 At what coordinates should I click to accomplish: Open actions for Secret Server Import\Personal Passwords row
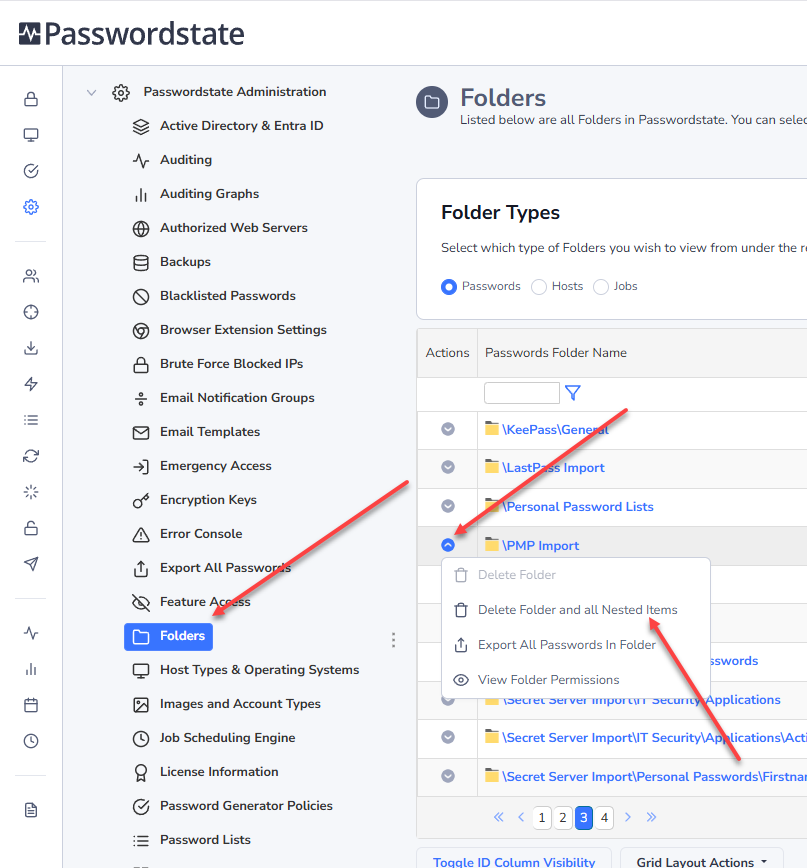point(448,776)
